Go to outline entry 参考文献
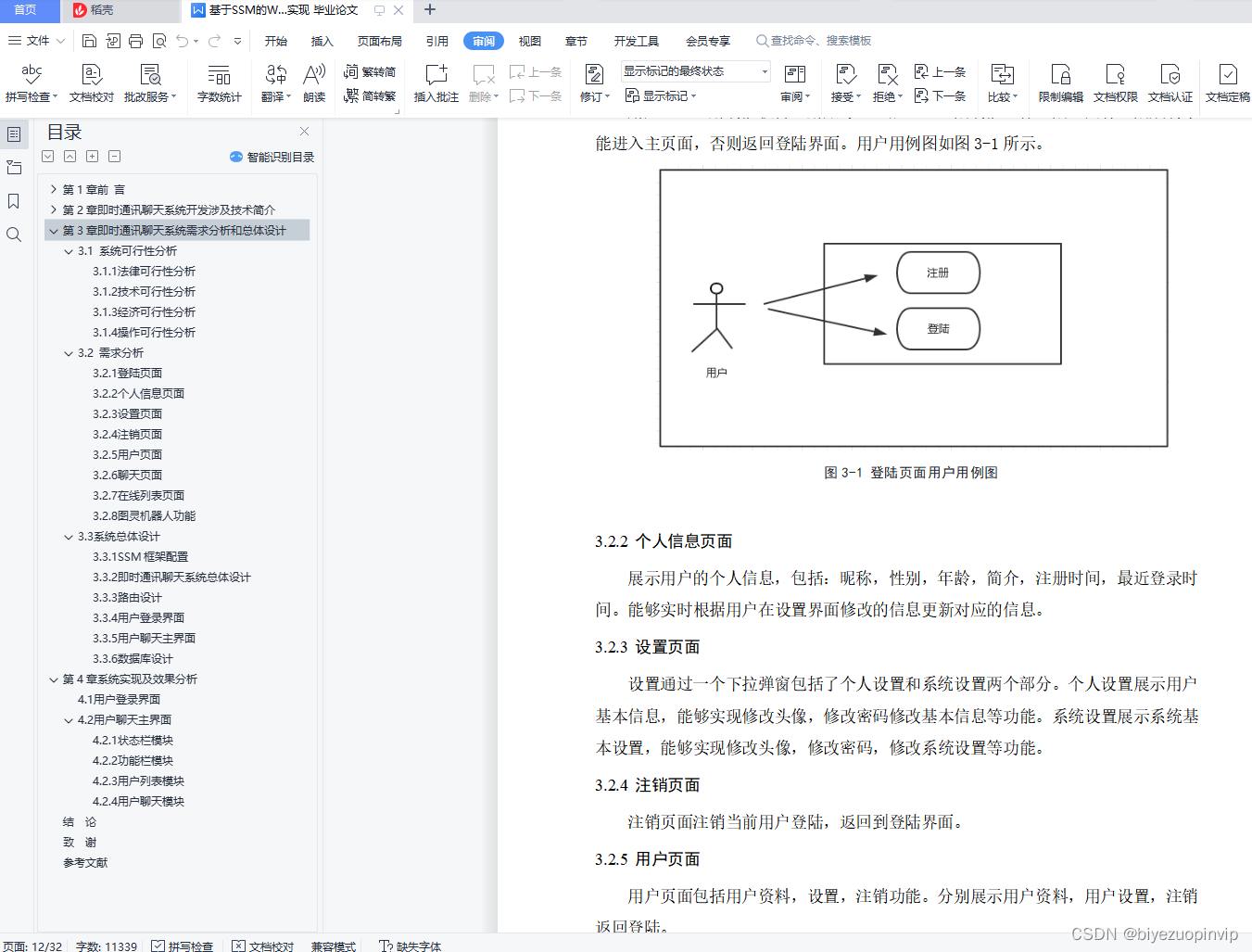Viewport: 1252px width, 952px height. pyautogui.click(x=85, y=862)
